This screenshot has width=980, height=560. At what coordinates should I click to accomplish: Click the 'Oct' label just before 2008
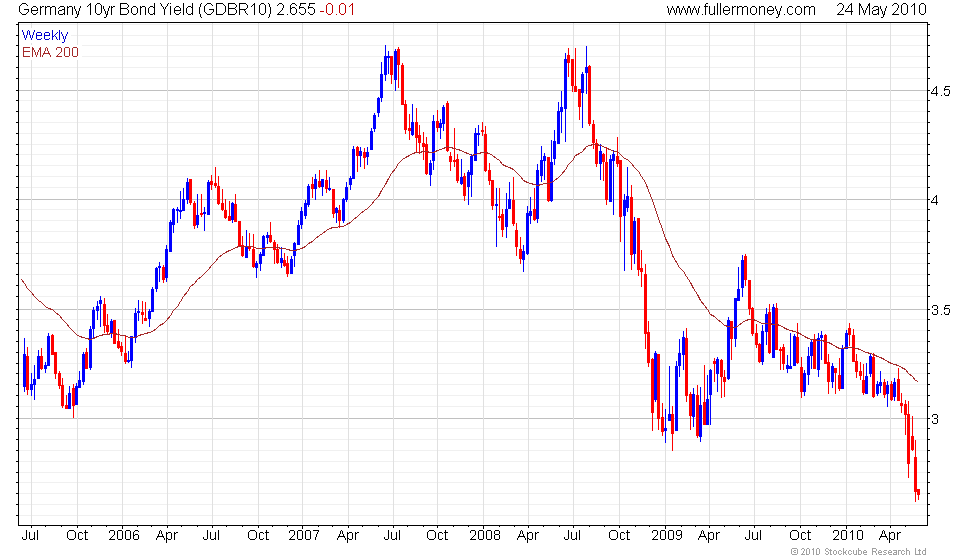[x=437, y=535]
